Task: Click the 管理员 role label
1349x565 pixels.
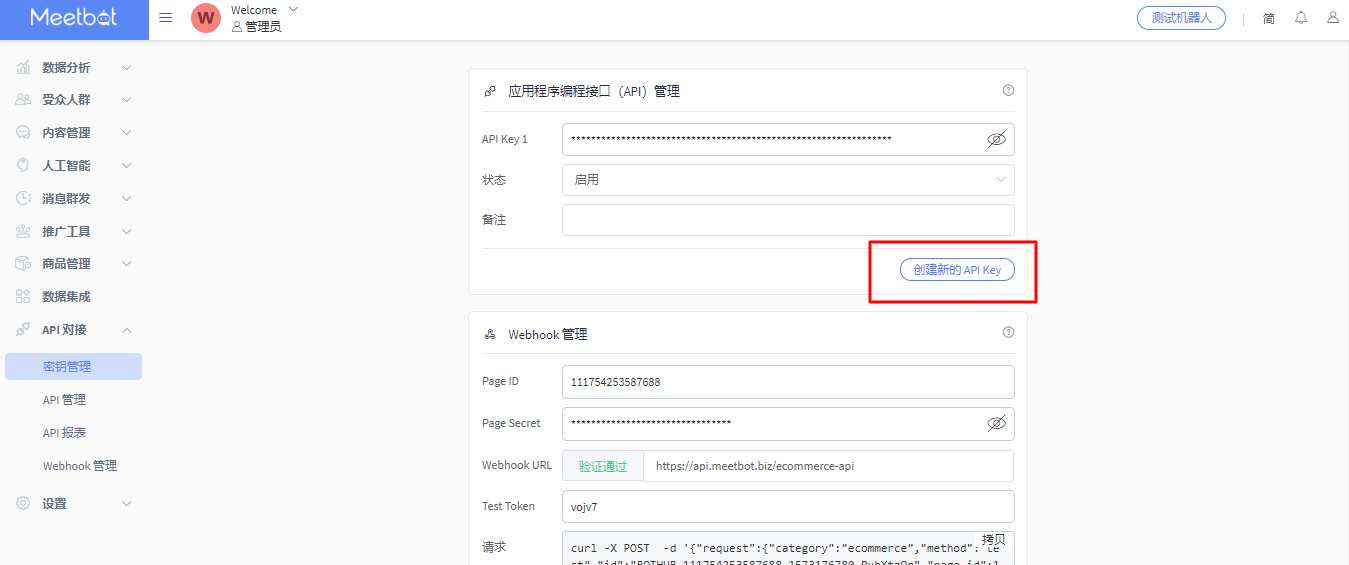Action: click(x=263, y=27)
